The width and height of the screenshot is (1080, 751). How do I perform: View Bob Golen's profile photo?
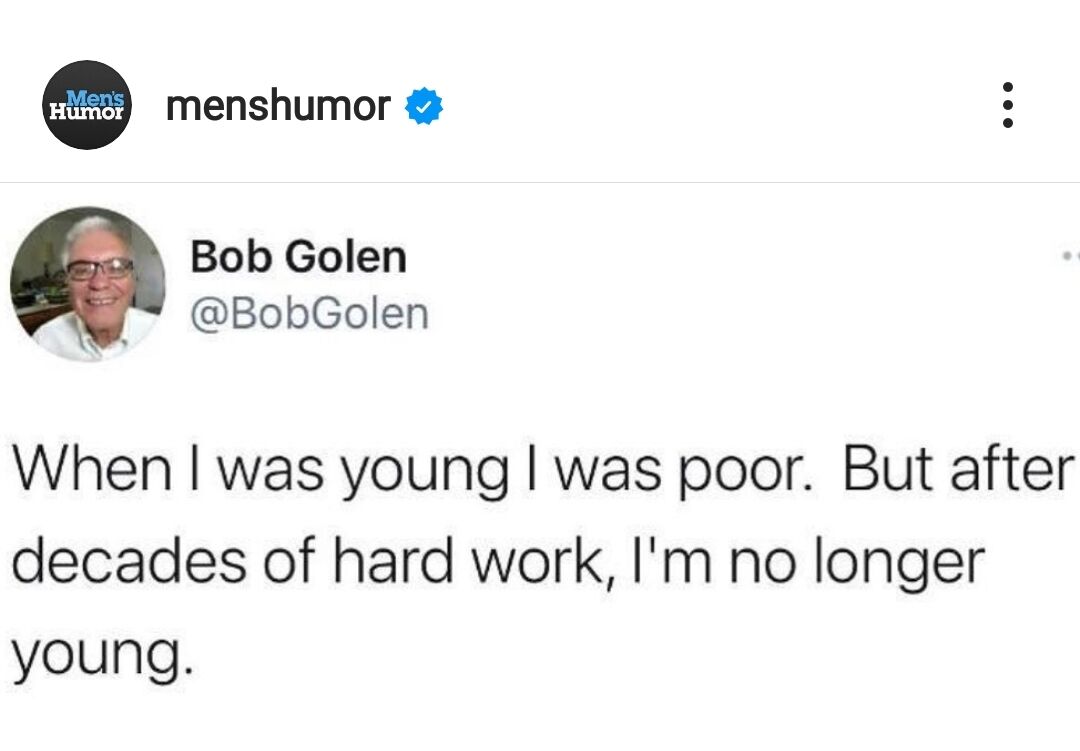[87, 284]
